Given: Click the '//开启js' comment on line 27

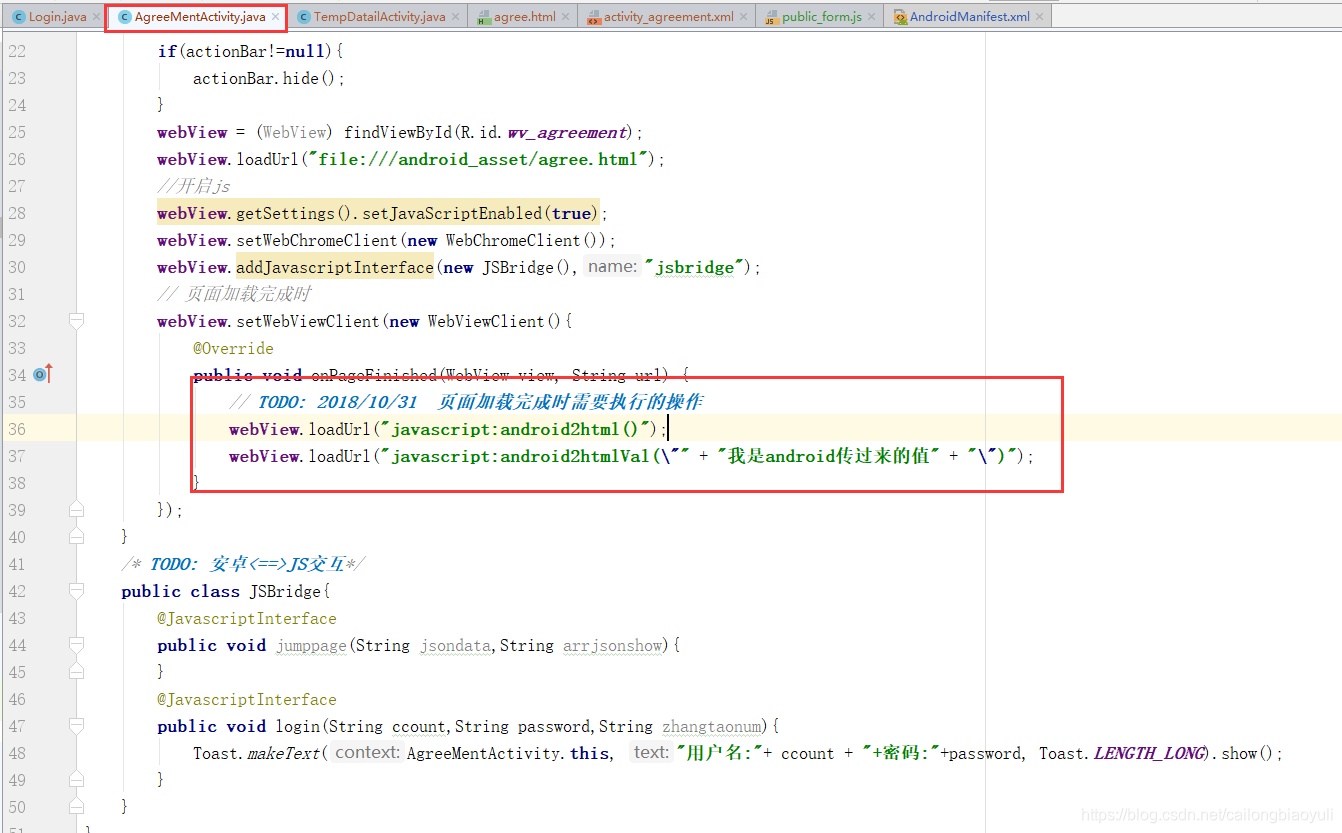Looking at the screenshot, I should click(x=194, y=186).
